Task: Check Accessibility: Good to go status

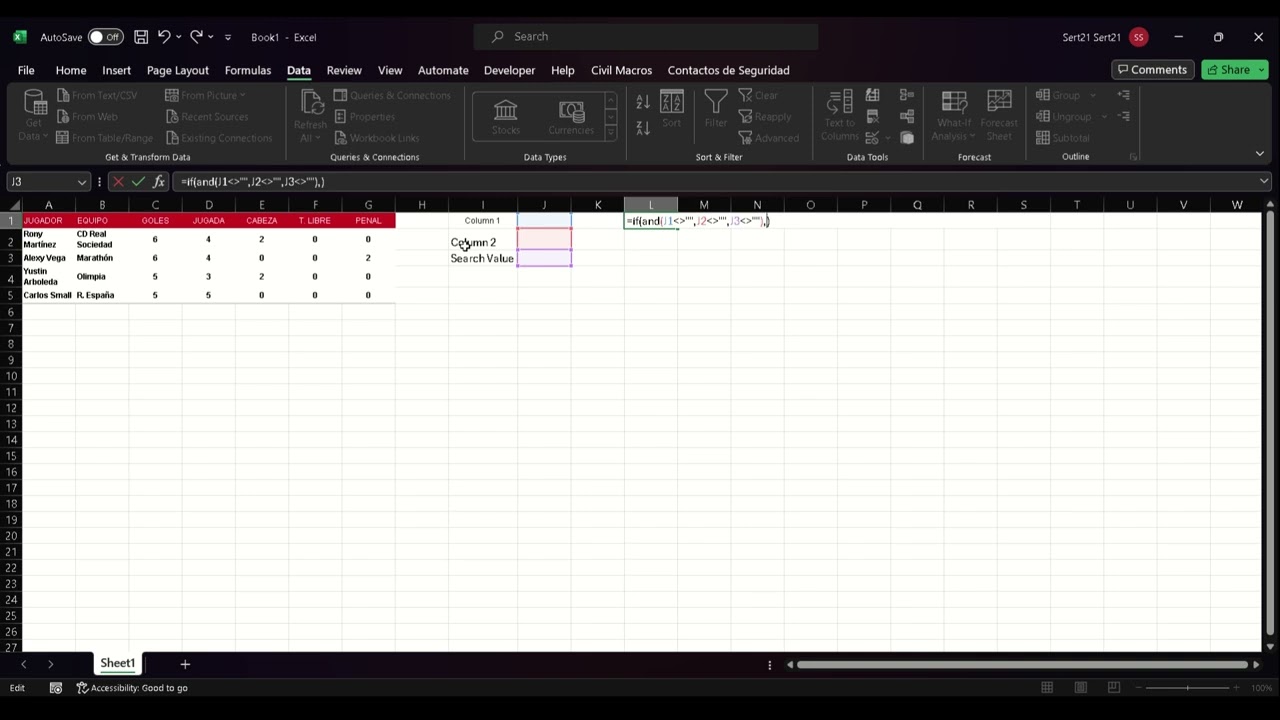Action: tap(132, 688)
